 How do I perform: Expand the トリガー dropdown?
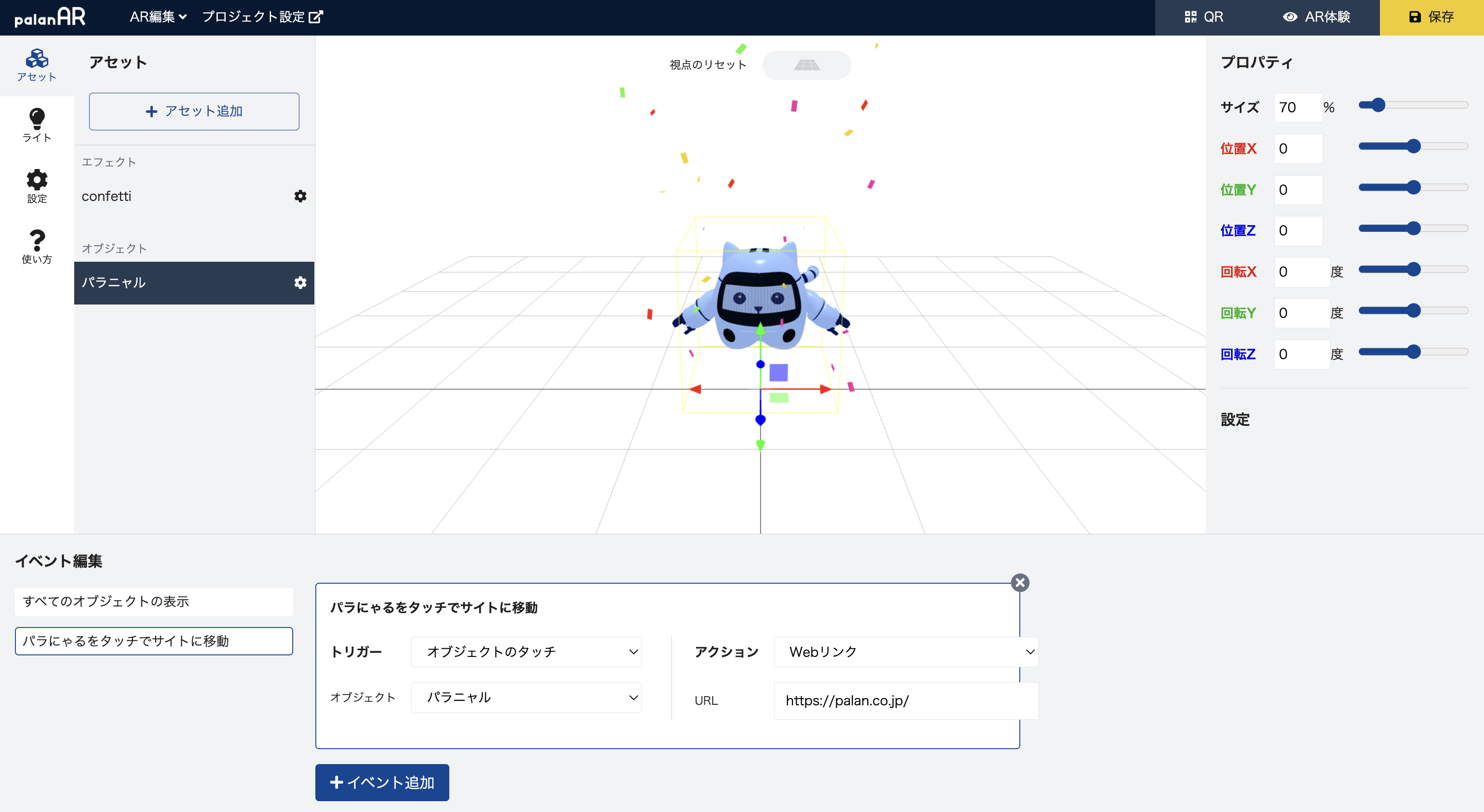click(x=526, y=652)
